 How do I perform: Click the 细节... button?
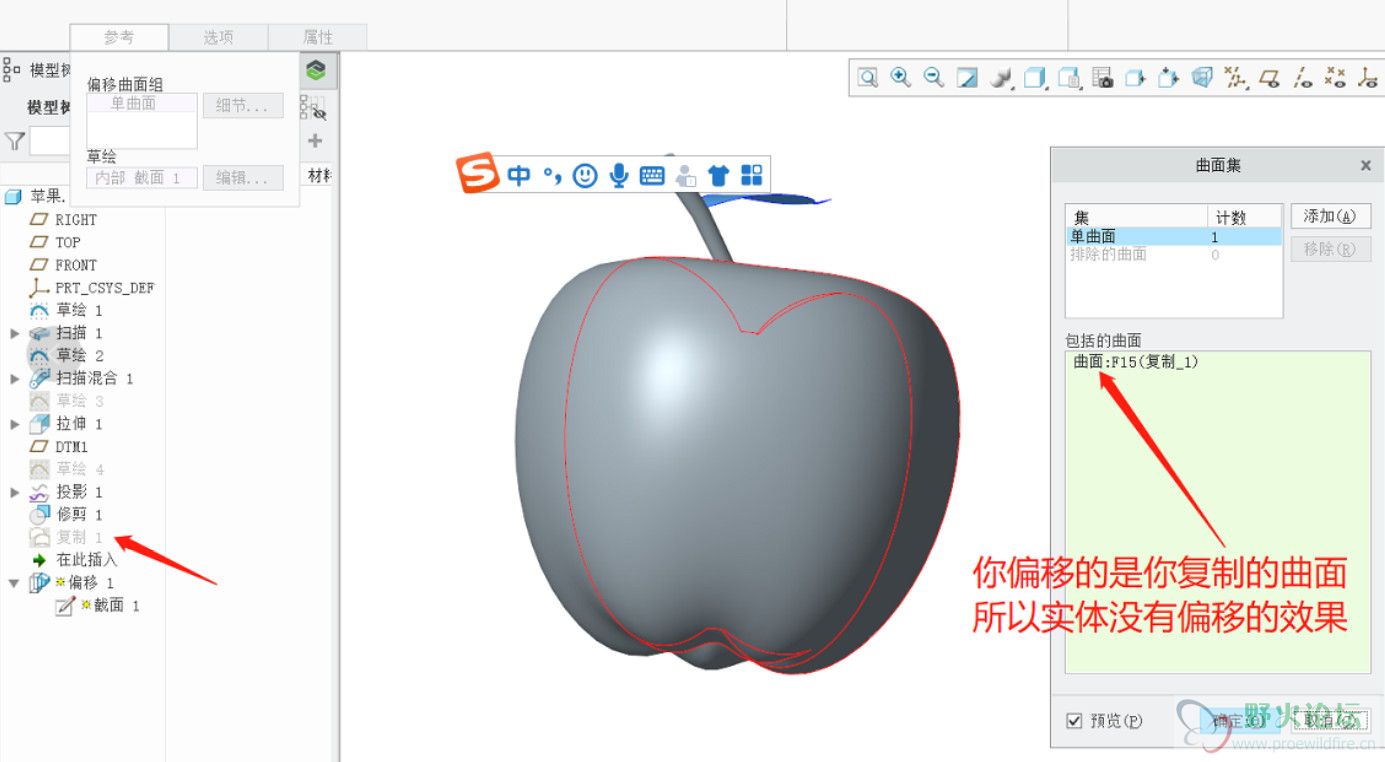243,105
